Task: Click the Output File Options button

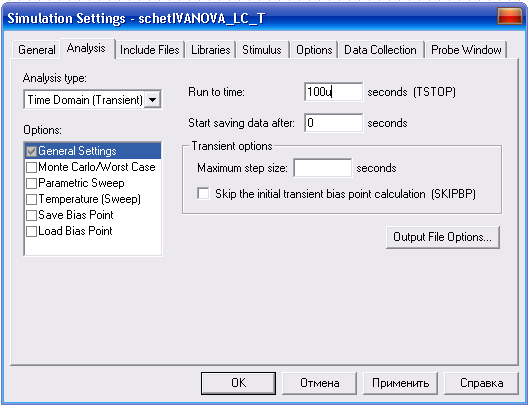Action: (442, 237)
